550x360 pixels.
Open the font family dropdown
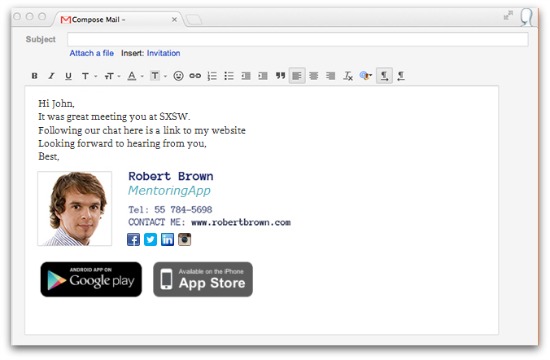(x=89, y=76)
